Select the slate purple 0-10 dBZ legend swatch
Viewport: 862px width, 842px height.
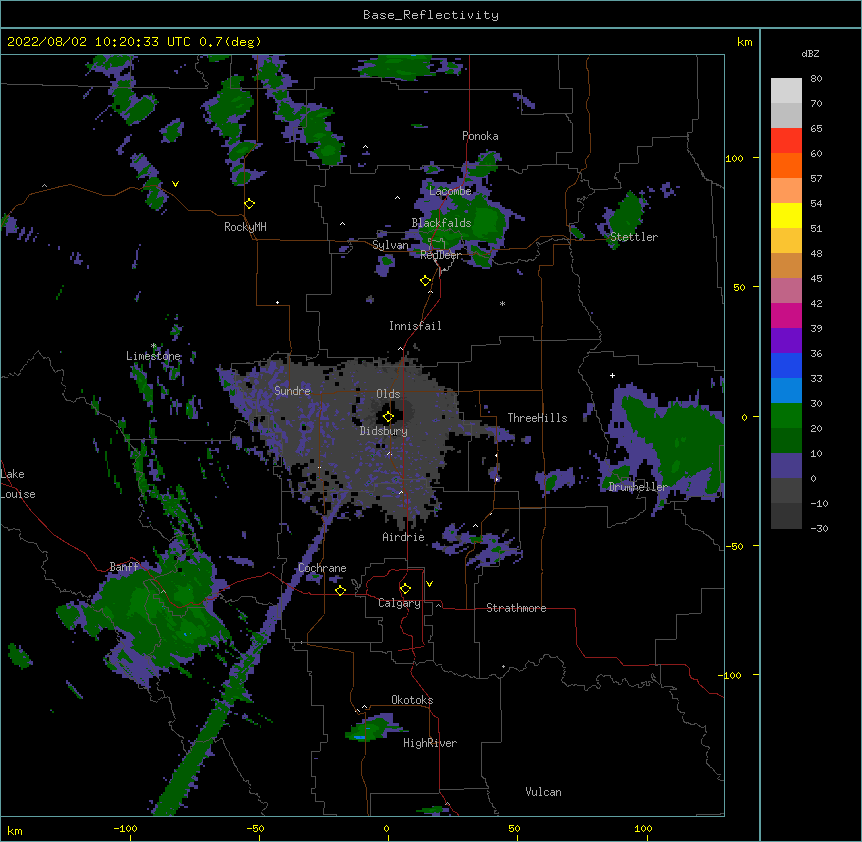[x=786, y=466]
